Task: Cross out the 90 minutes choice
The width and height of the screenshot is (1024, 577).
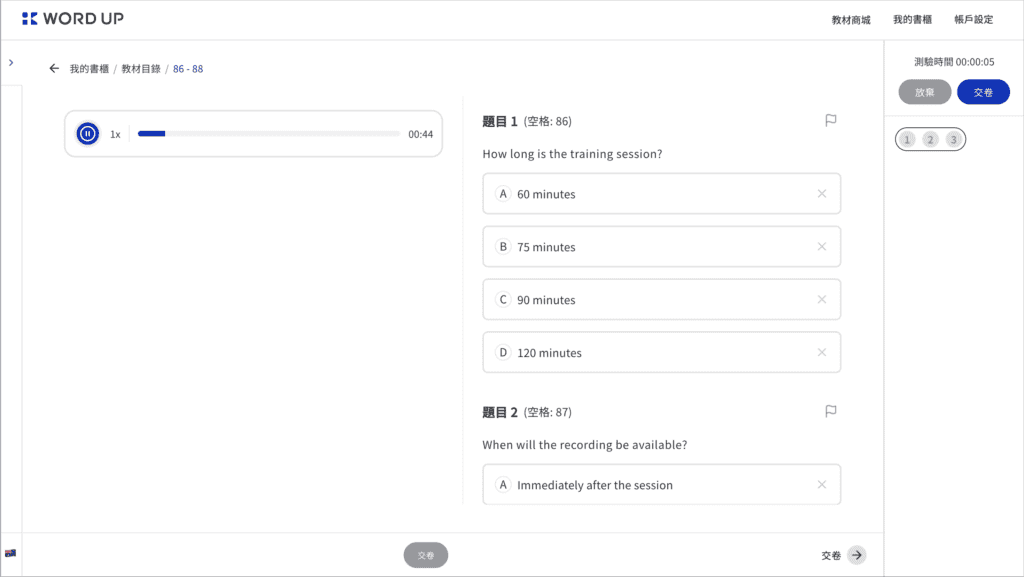Action: tap(822, 300)
